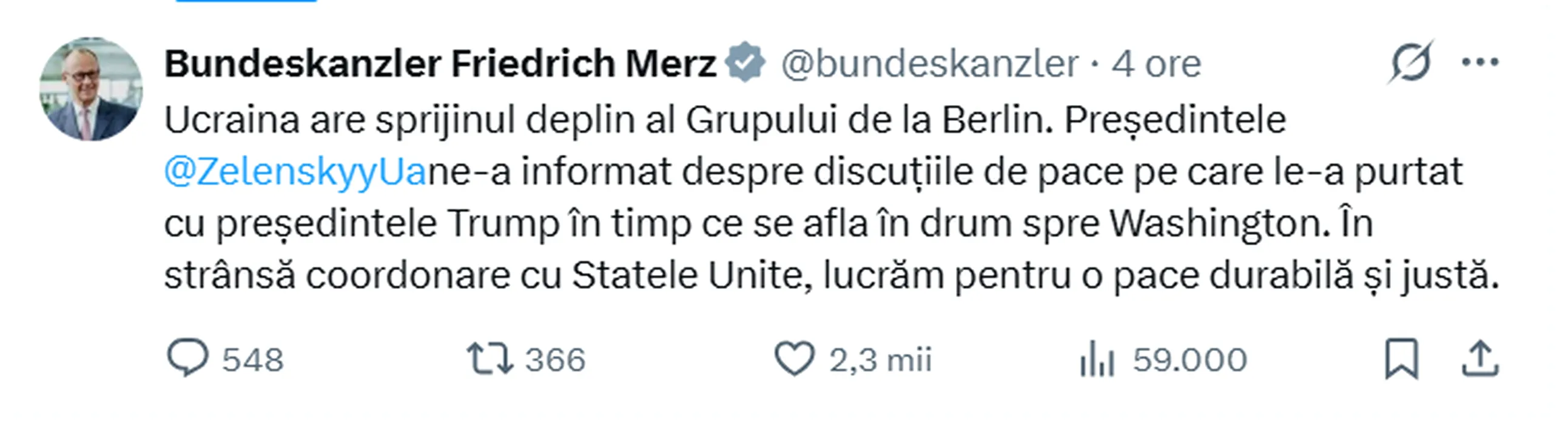Open Friedrich Merz profile picture
This screenshot has width=1568, height=425.
click(92, 89)
